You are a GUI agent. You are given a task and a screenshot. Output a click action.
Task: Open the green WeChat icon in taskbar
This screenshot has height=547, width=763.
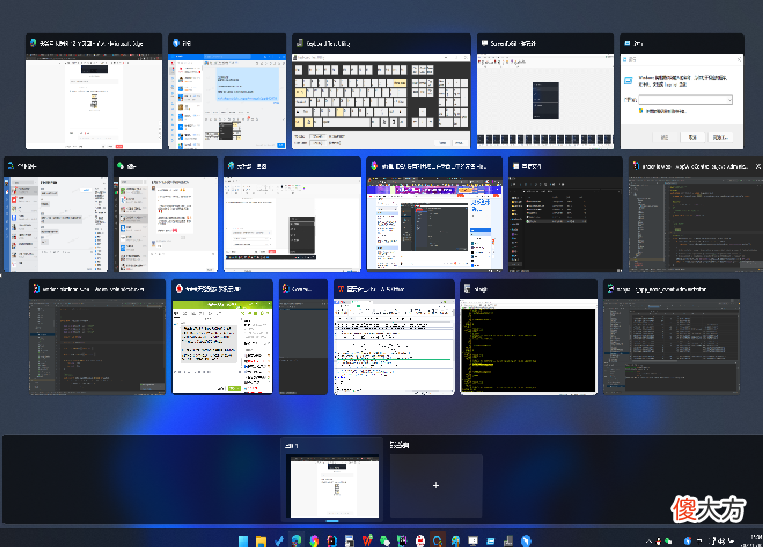tap(384, 540)
